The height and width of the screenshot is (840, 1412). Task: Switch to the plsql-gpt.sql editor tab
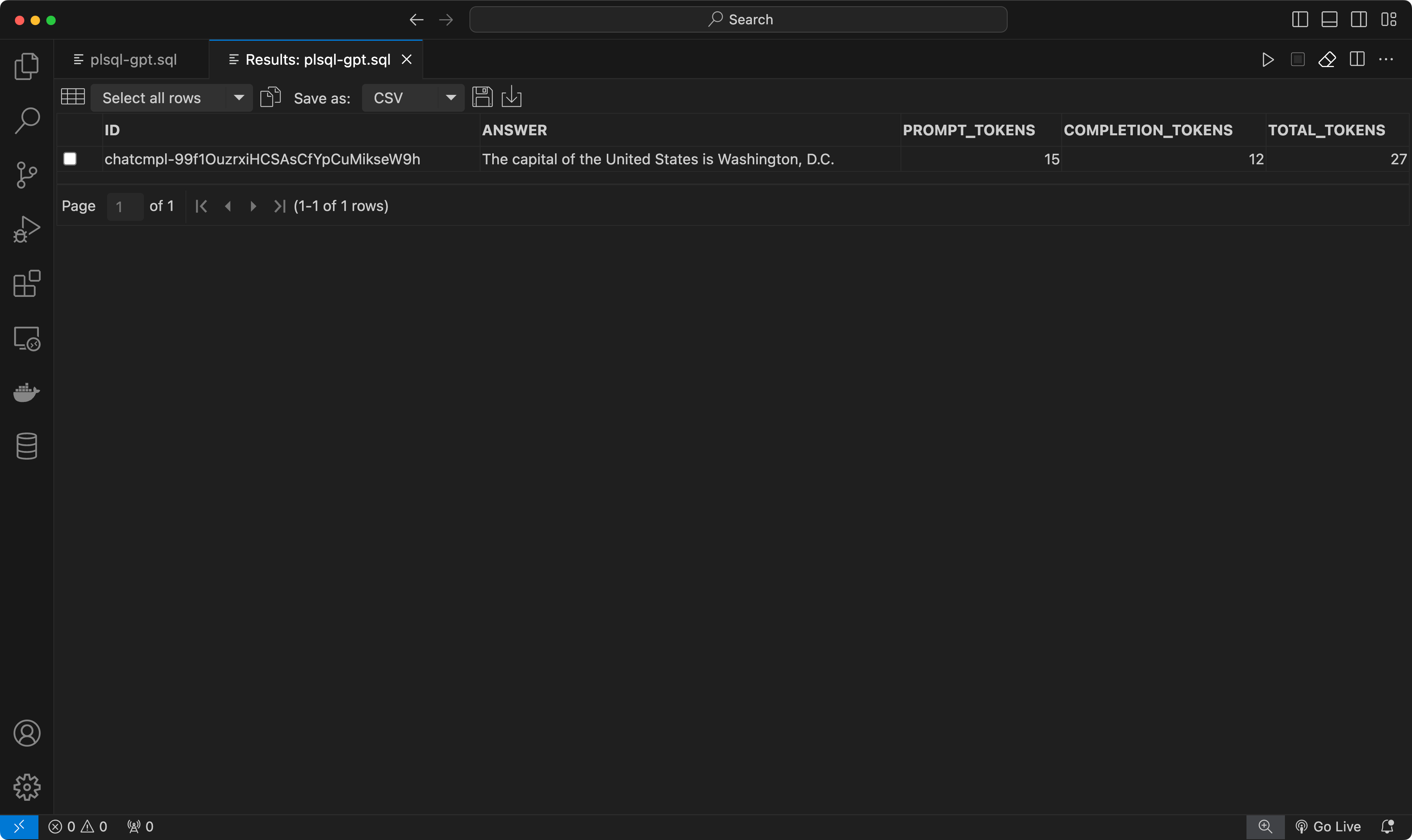click(133, 60)
